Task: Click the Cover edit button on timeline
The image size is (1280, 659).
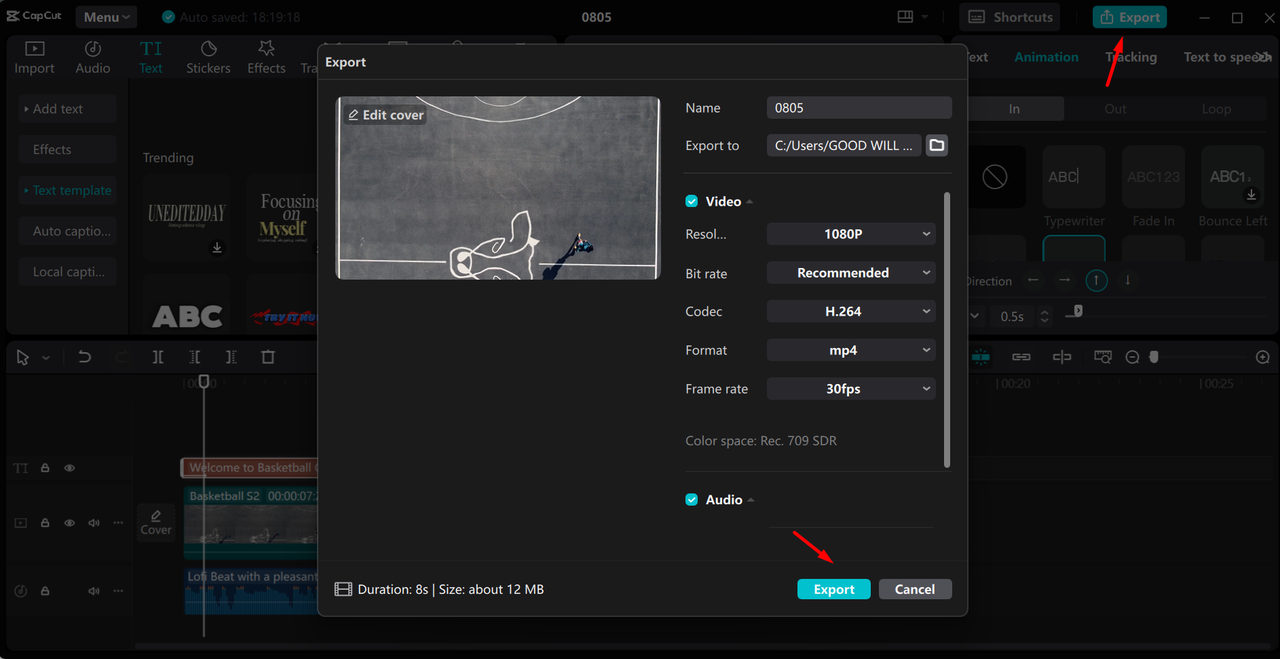Action: coord(156,523)
